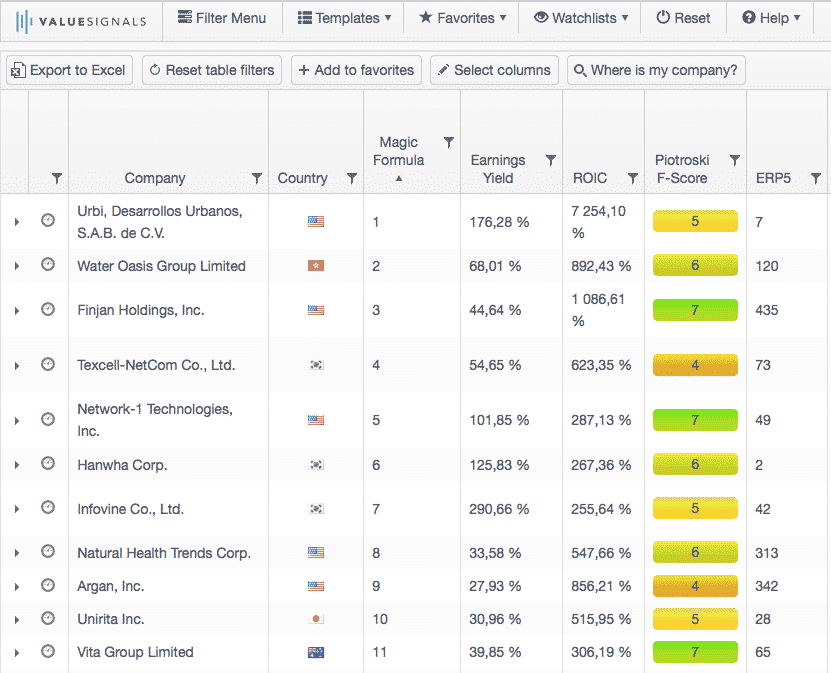Click watch icon for Urbi, Desarrollos Urbanos
The height and width of the screenshot is (673, 831).
(x=48, y=220)
